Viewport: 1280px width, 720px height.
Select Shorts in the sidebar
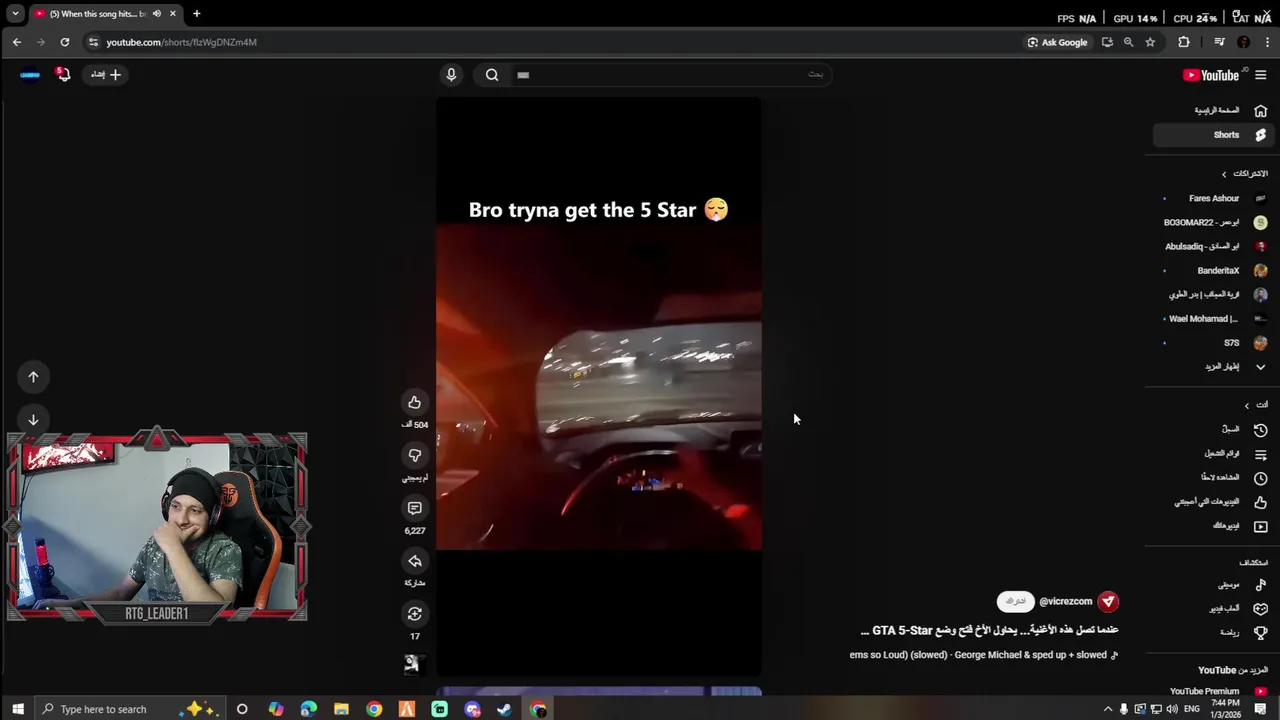pos(1211,135)
